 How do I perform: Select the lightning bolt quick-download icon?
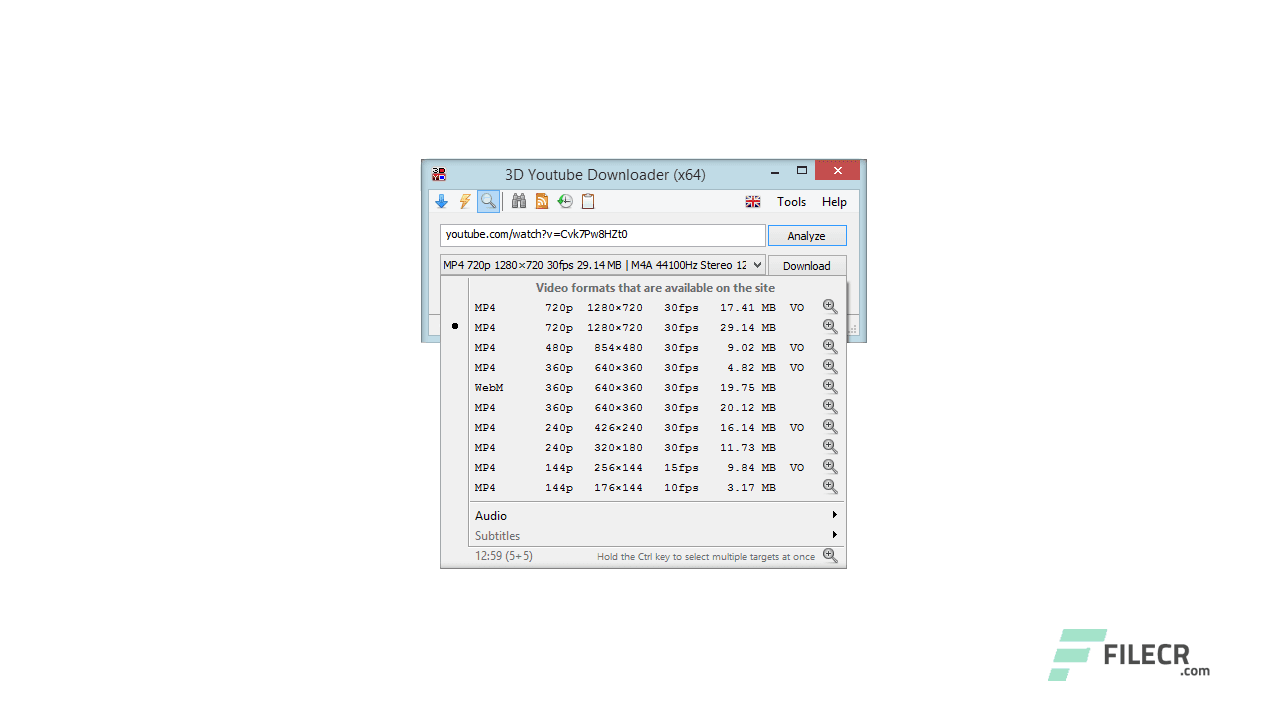coord(464,201)
